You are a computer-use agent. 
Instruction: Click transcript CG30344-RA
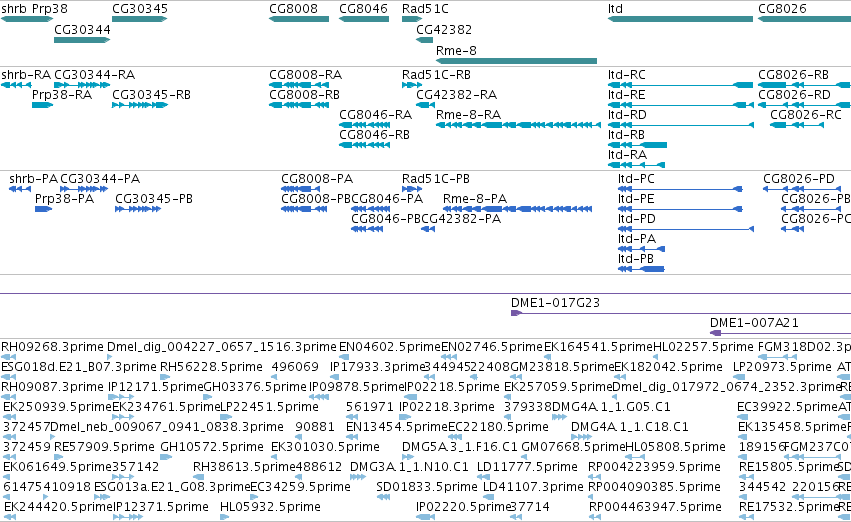pyautogui.click(x=82, y=85)
